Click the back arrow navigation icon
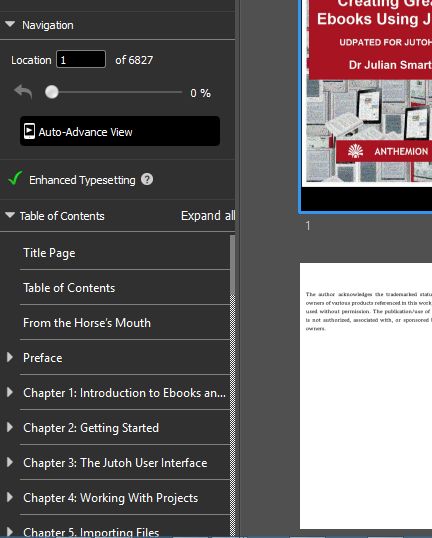The width and height of the screenshot is (432, 538). tap(23, 92)
